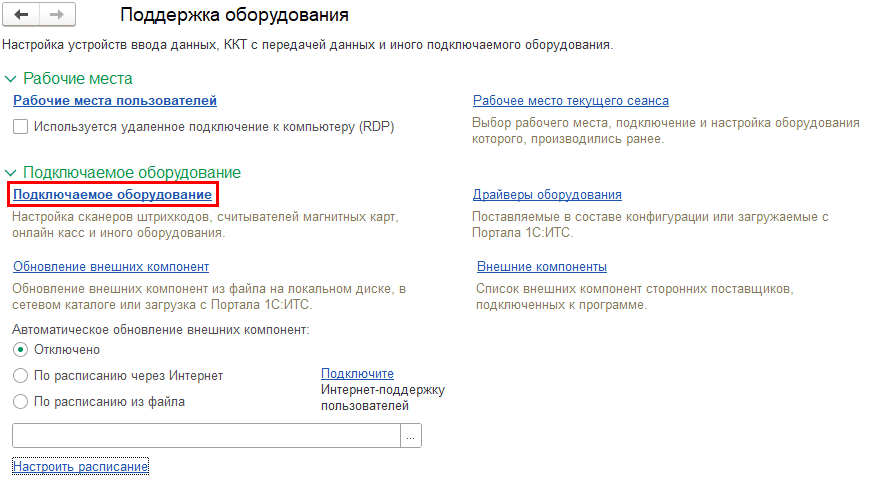871x483 pixels.
Task: Select the Отключено radio option
Action: click(20, 349)
